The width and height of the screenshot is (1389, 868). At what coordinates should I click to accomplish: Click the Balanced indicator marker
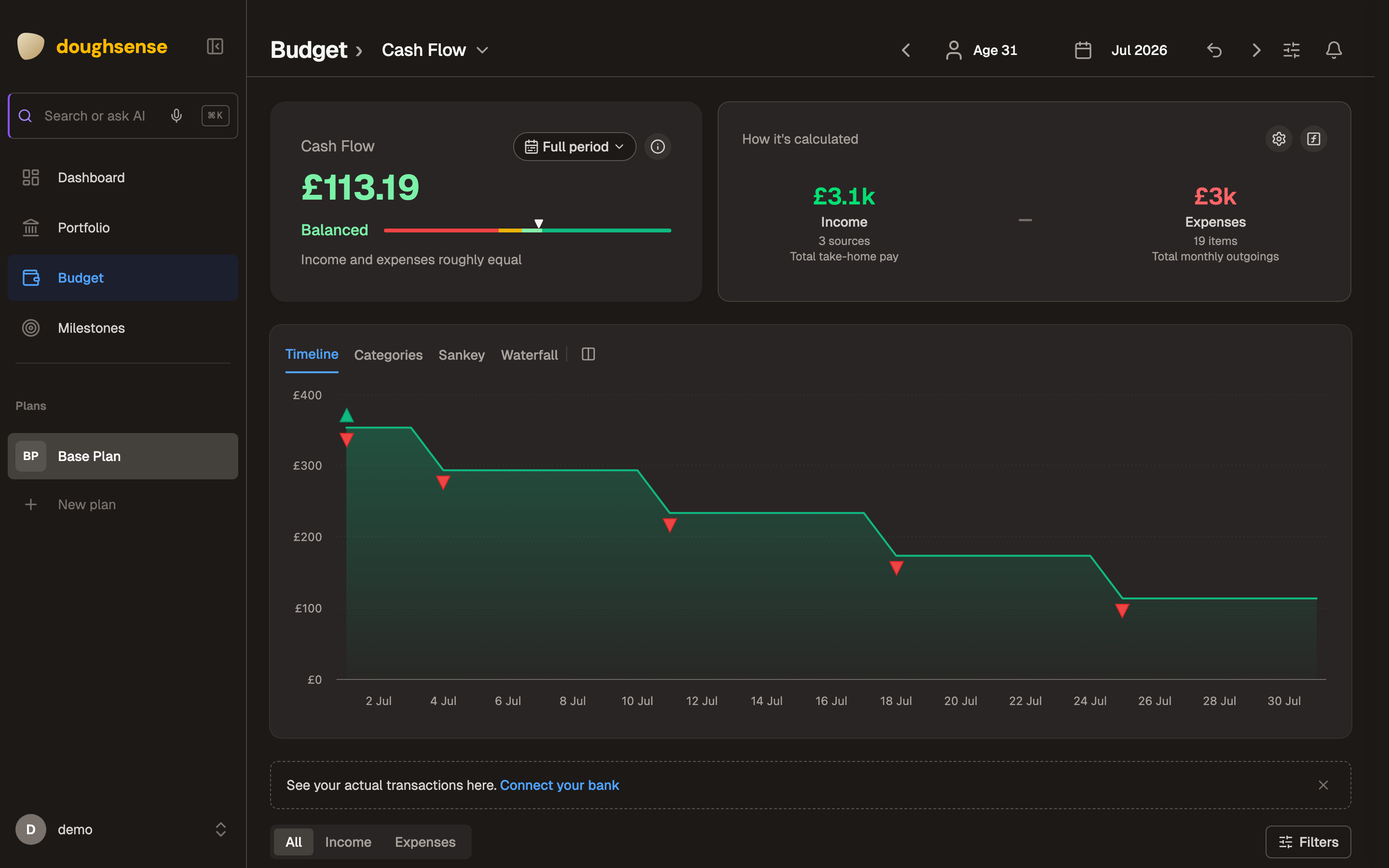(539, 223)
